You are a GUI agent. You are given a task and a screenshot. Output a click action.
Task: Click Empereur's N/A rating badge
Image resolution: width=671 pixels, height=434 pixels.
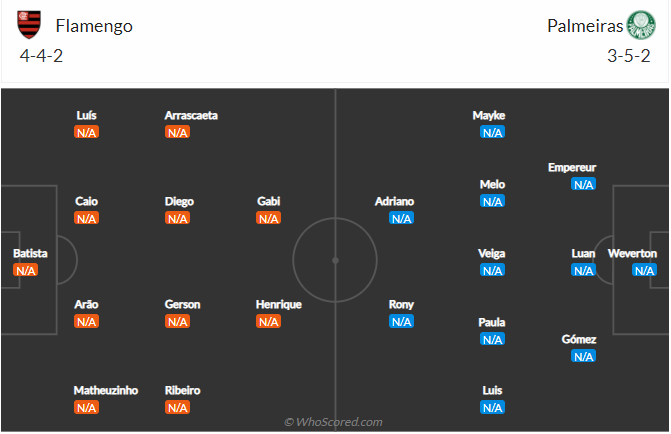tap(583, 184)
